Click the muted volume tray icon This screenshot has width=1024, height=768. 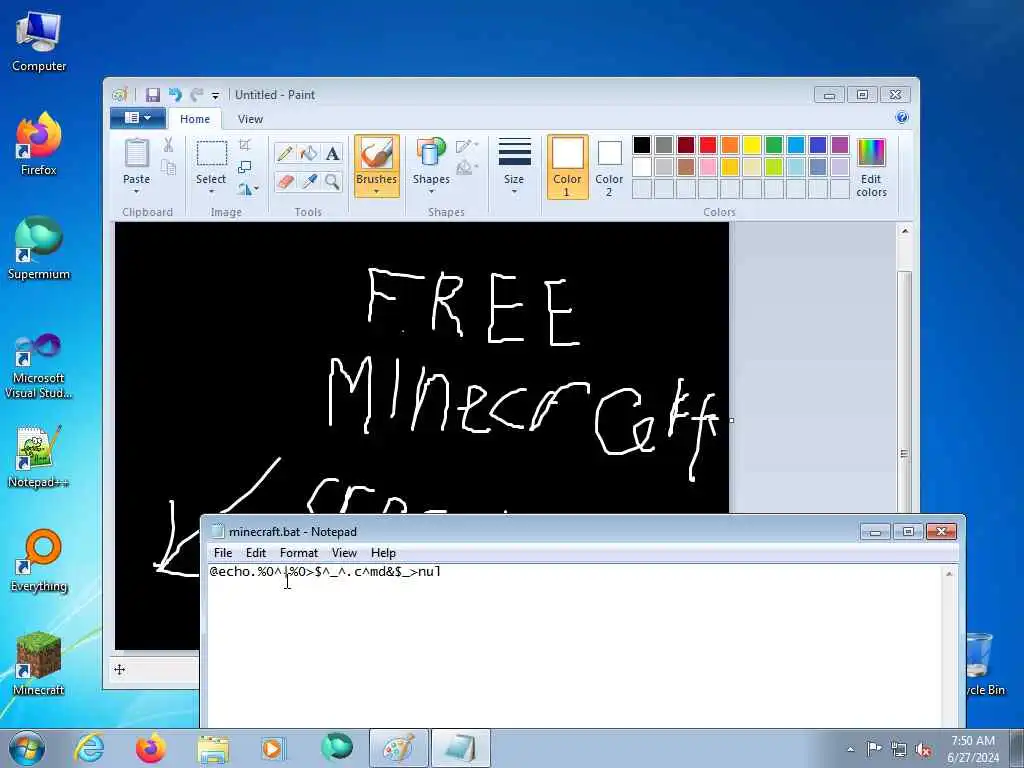923,749
